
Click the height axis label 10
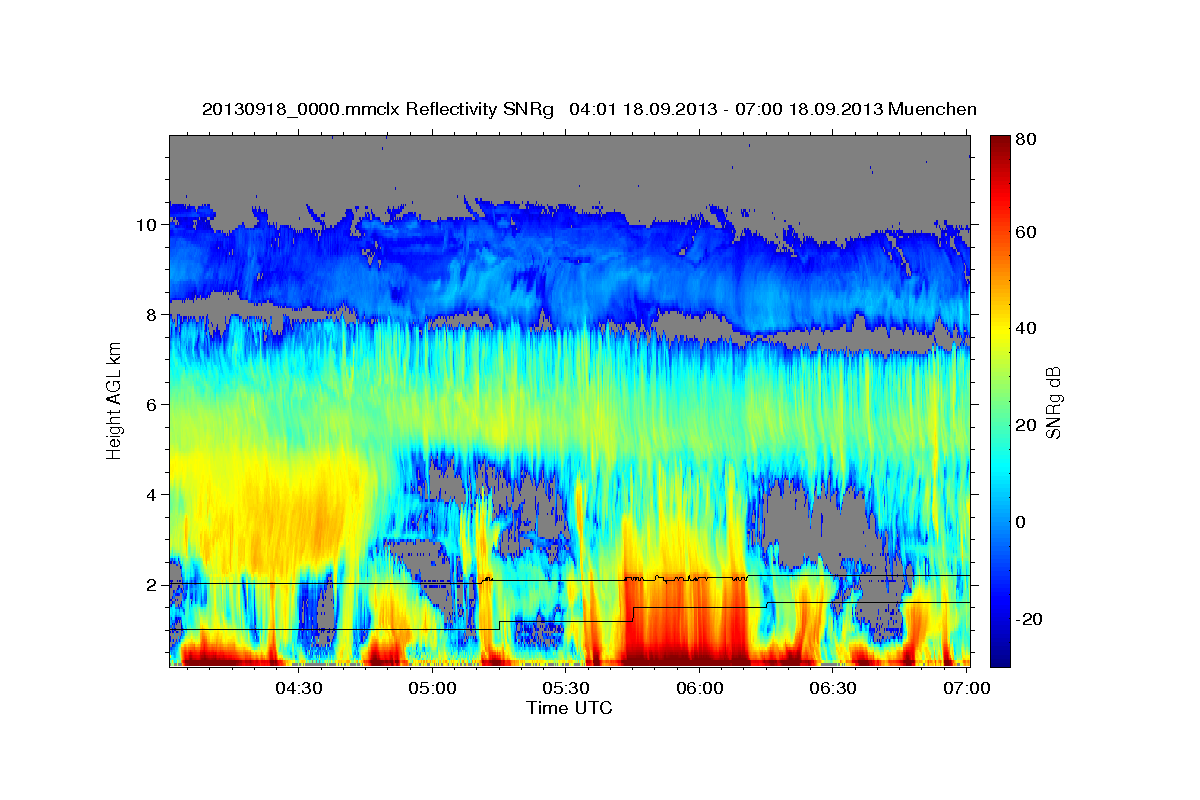point(148,225)
